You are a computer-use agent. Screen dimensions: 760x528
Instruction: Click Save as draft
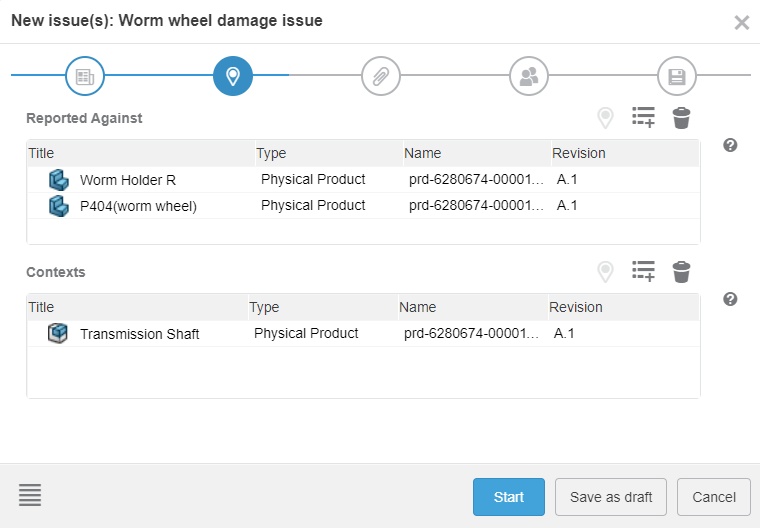click(611, 497)
